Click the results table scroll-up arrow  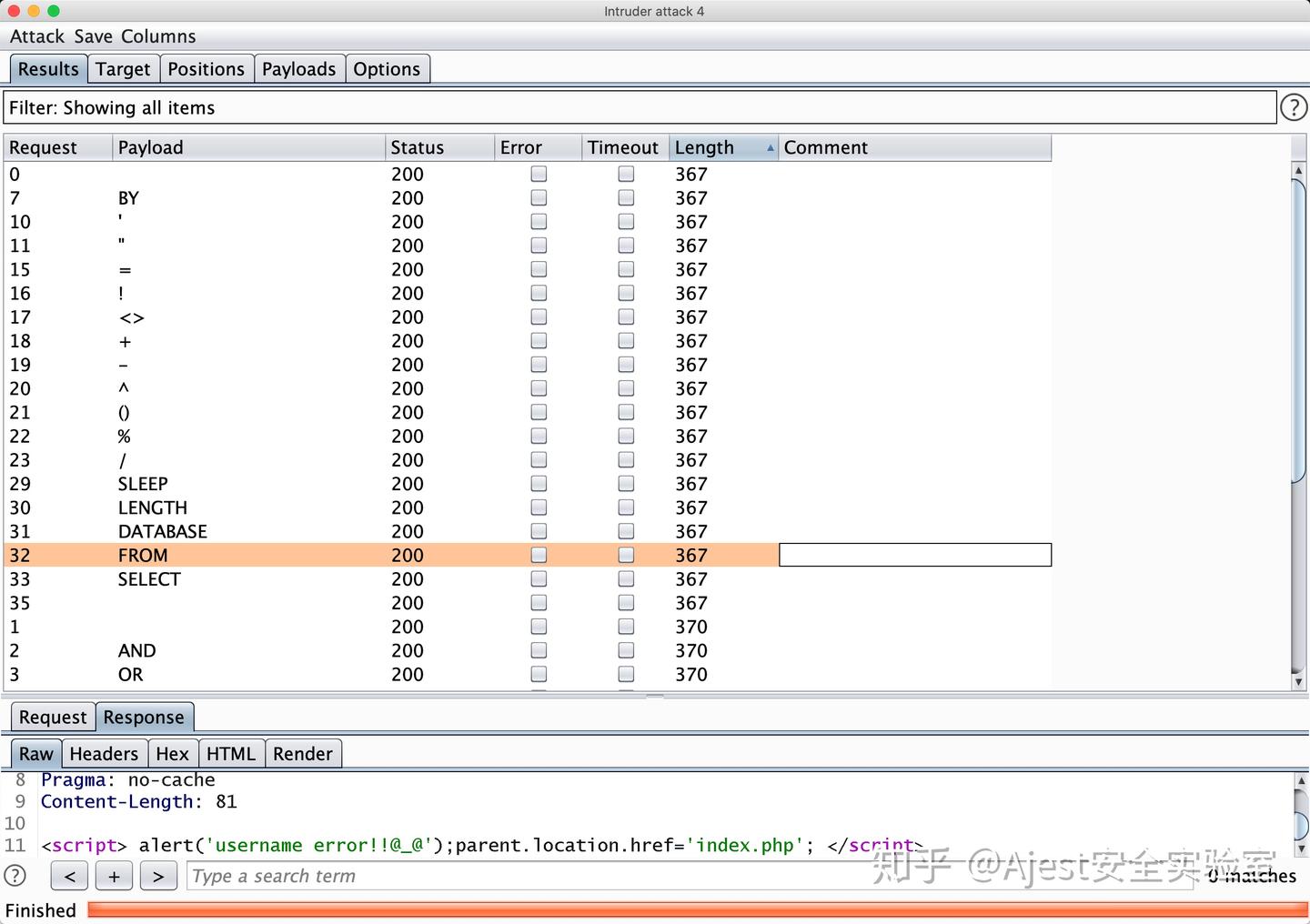point(1299,170)
